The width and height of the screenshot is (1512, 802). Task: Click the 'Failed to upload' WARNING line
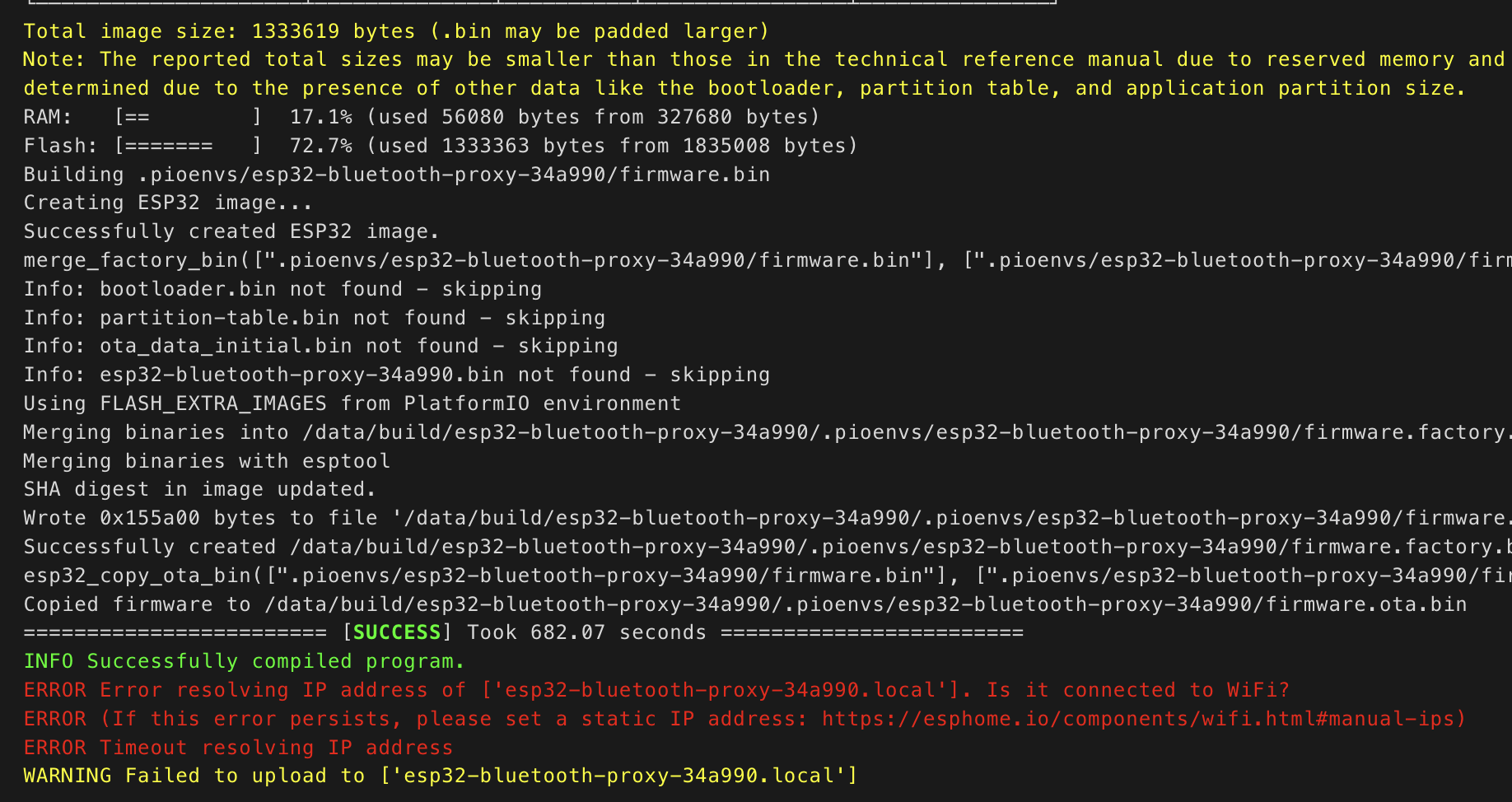(x=440, y=776)
